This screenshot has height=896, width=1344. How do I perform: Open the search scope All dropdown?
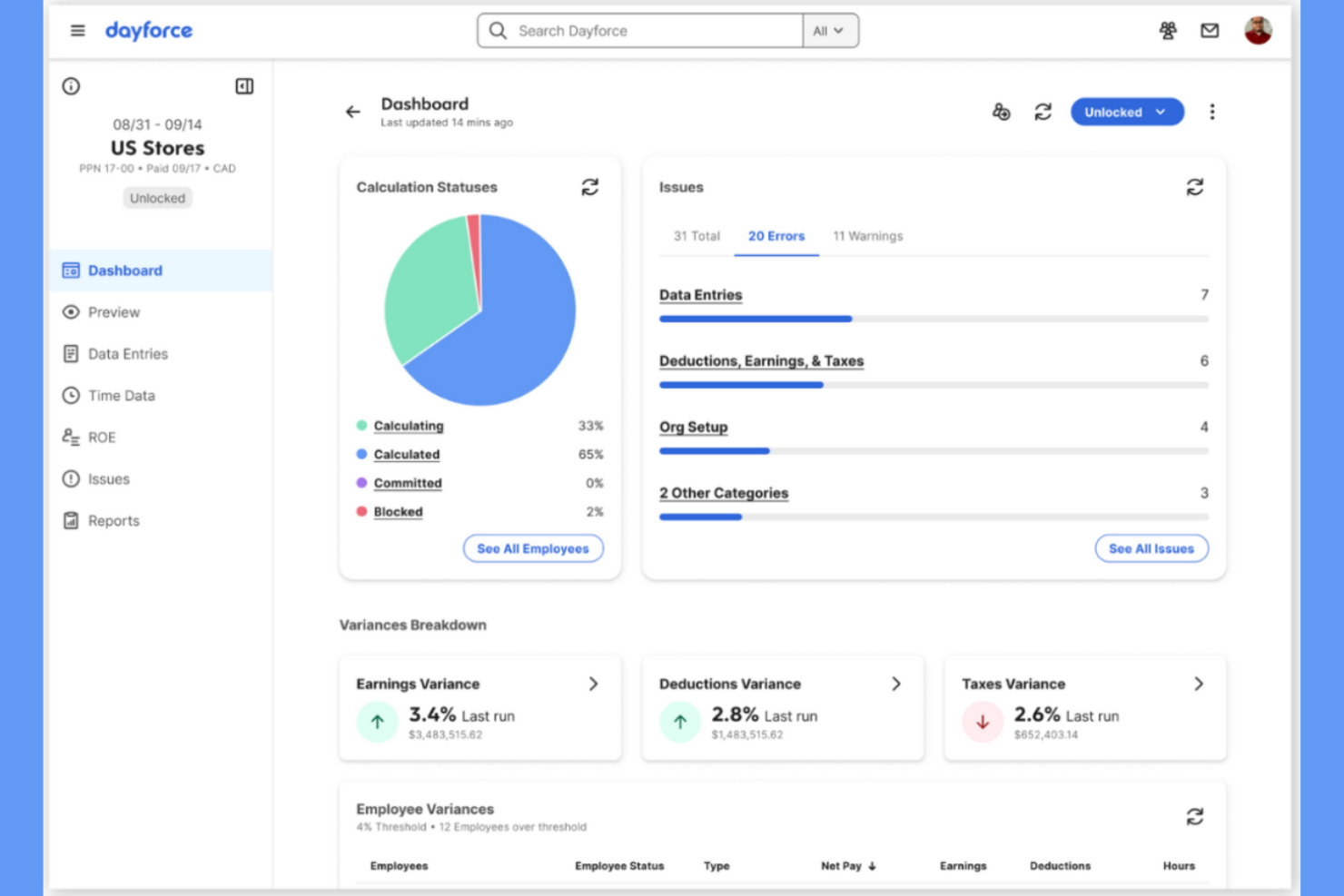pyautogui.click(x=830, y=30)
